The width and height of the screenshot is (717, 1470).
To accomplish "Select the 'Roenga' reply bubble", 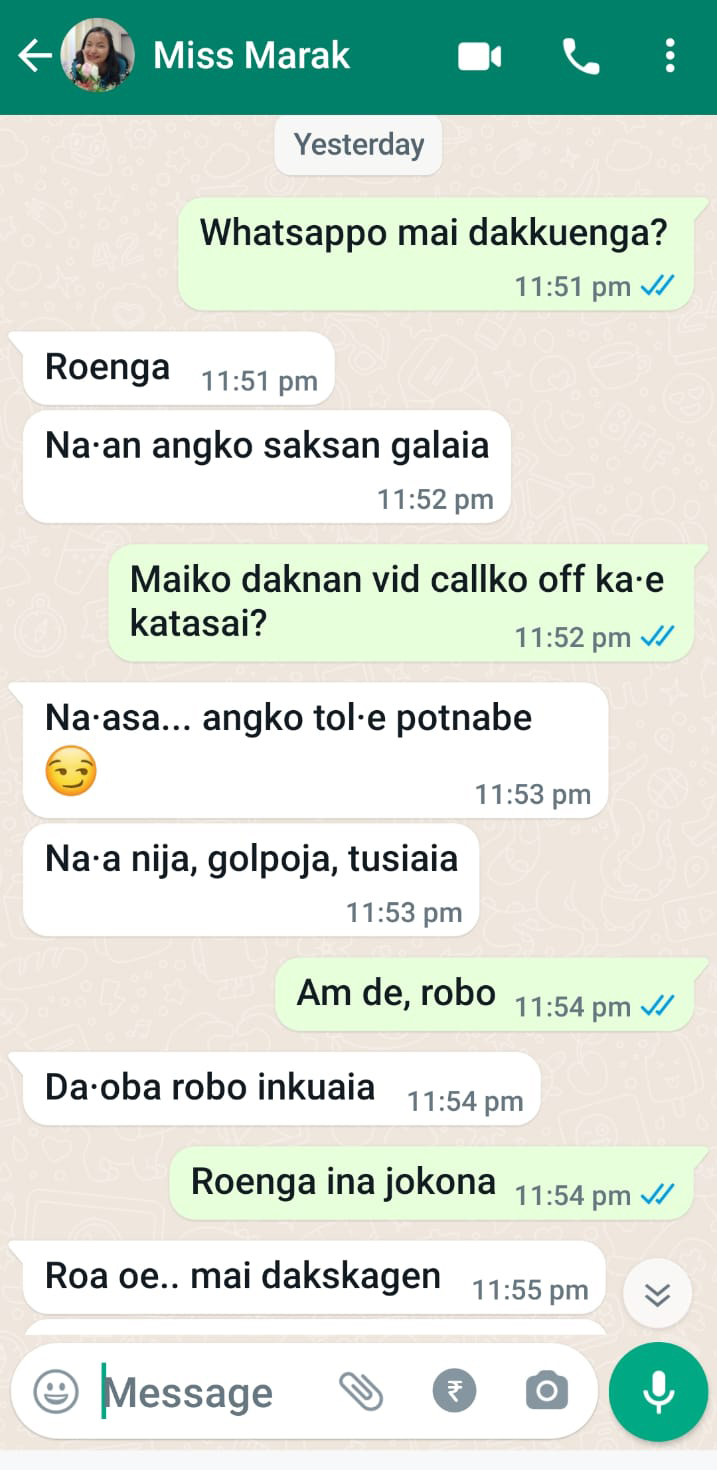I will click(x=179, y=369).
